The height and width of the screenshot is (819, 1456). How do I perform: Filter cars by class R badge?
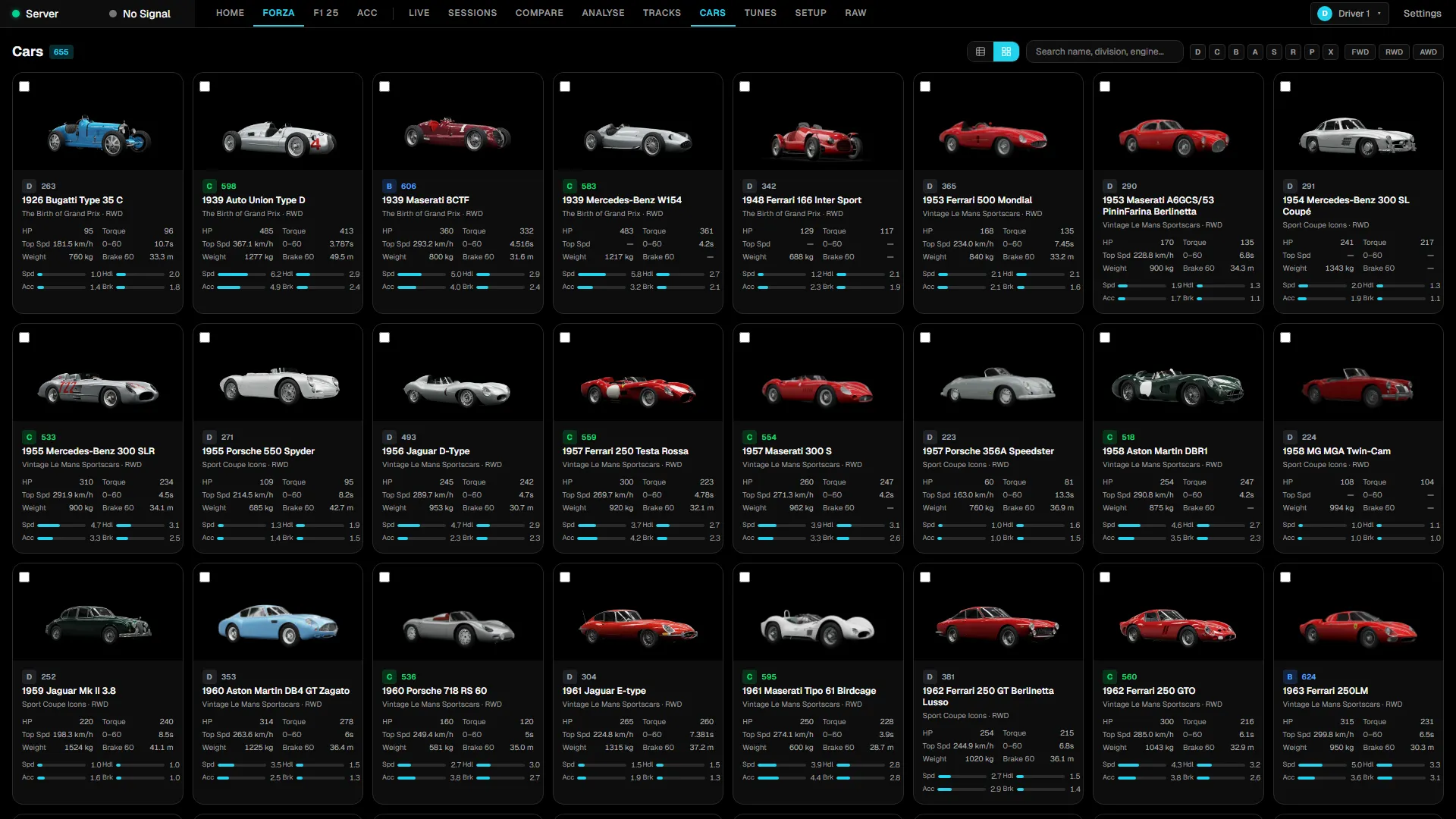click(1293, 52)
